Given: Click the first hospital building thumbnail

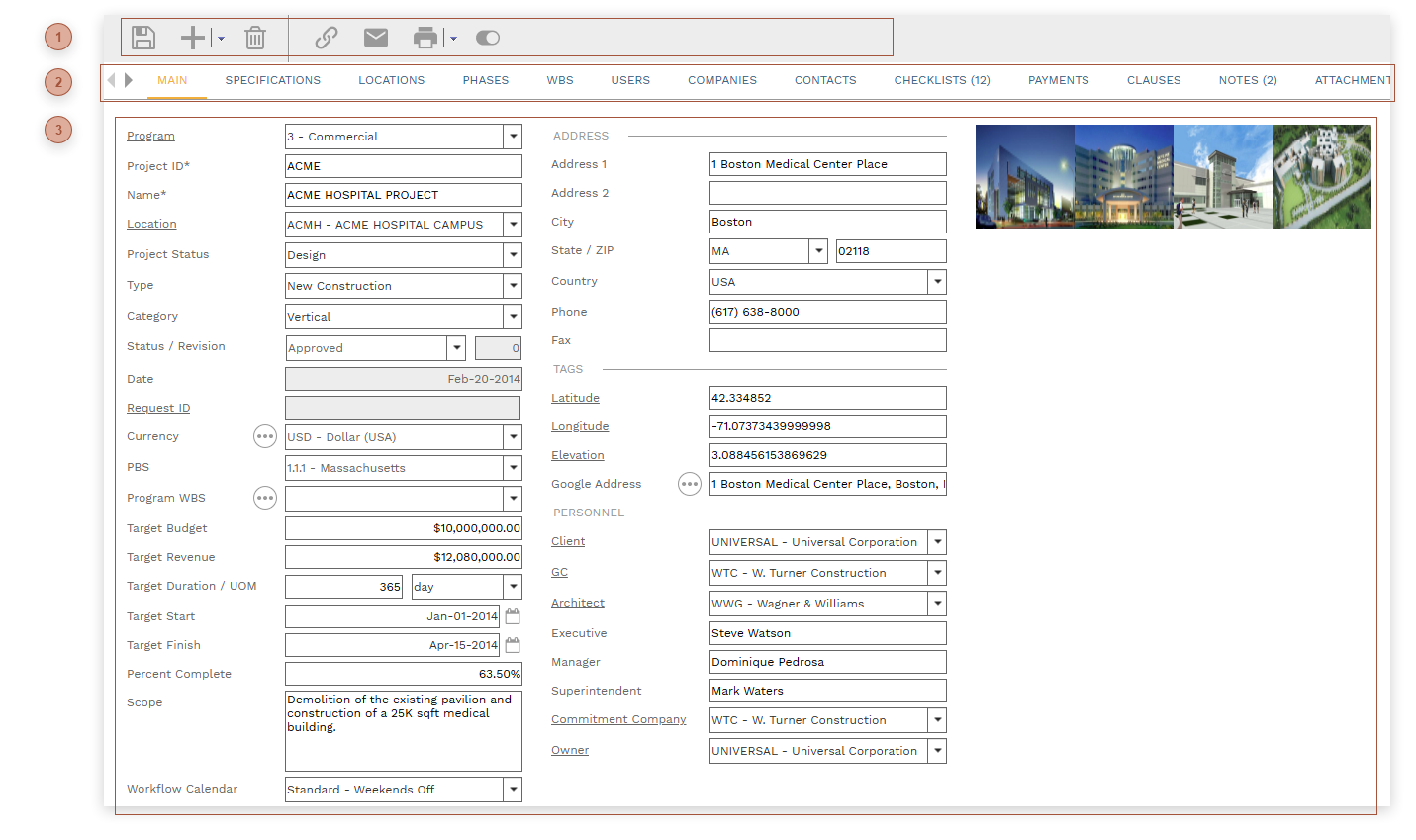Looking at the screenshot, I should pos(1024,176).
